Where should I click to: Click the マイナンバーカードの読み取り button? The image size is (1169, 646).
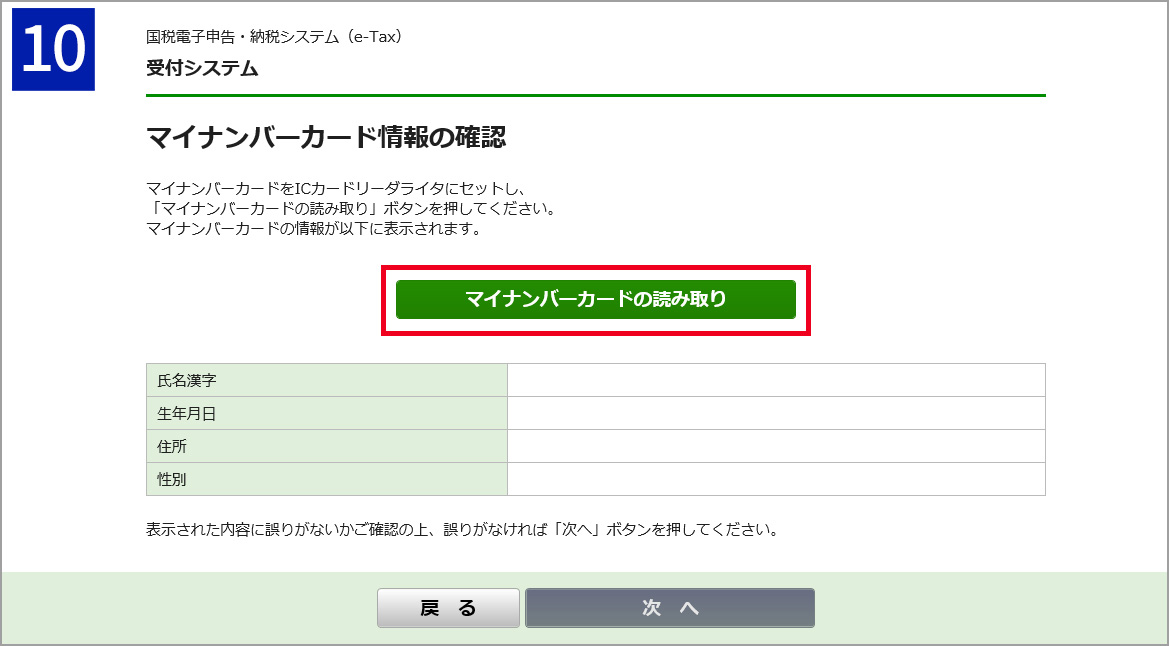click(596, 299)
